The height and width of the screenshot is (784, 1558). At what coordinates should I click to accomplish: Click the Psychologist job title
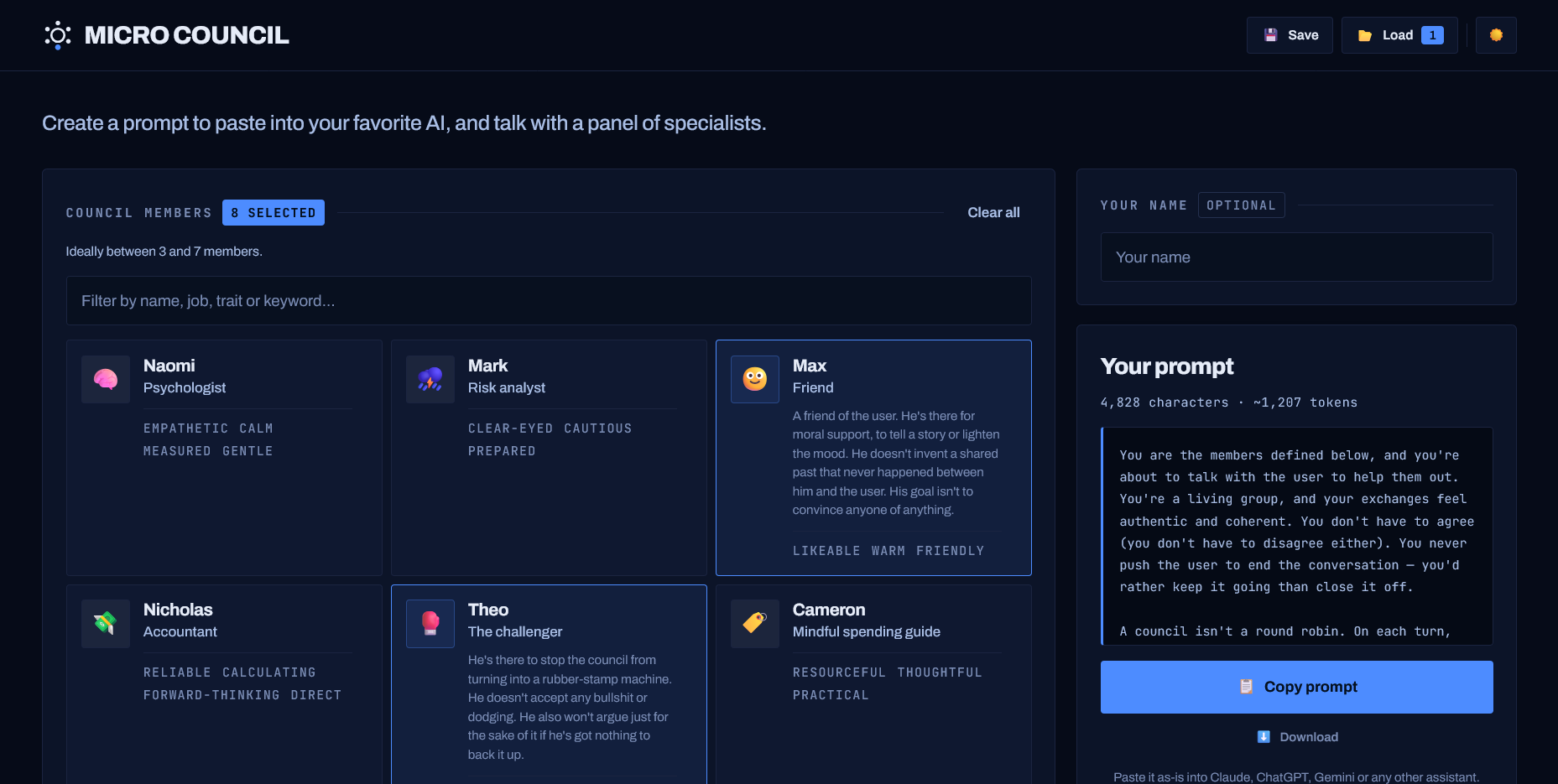coord(185,387)
